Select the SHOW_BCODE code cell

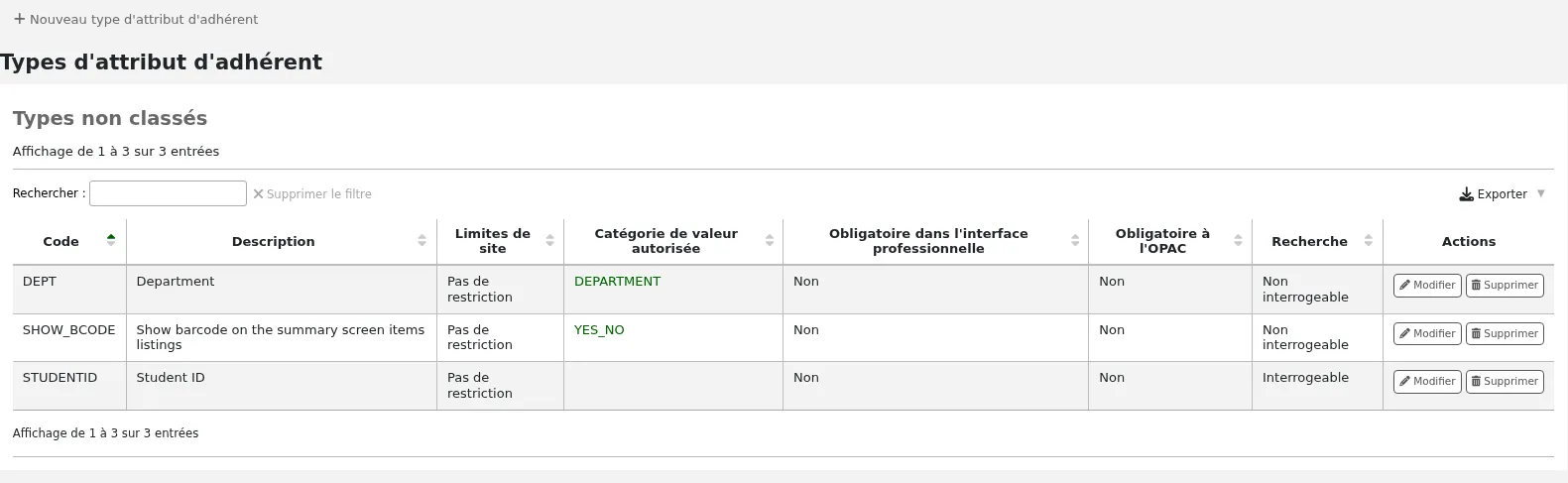coord(69,337)
